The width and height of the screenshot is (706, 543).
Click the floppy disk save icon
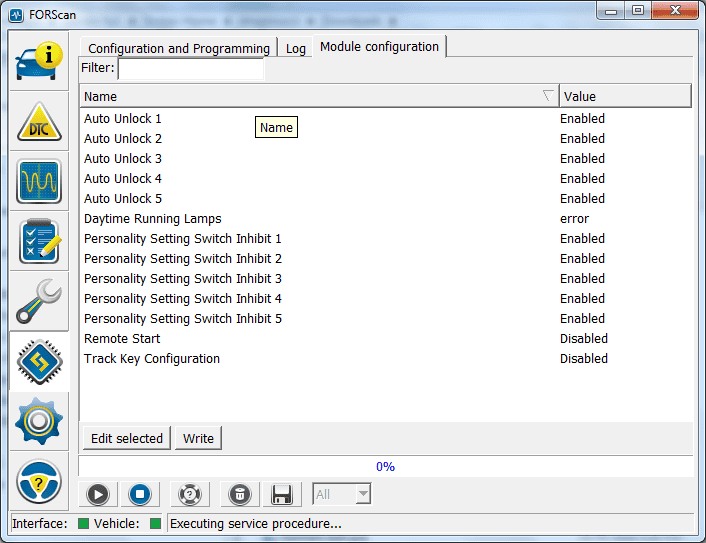[x=282, y=494]
